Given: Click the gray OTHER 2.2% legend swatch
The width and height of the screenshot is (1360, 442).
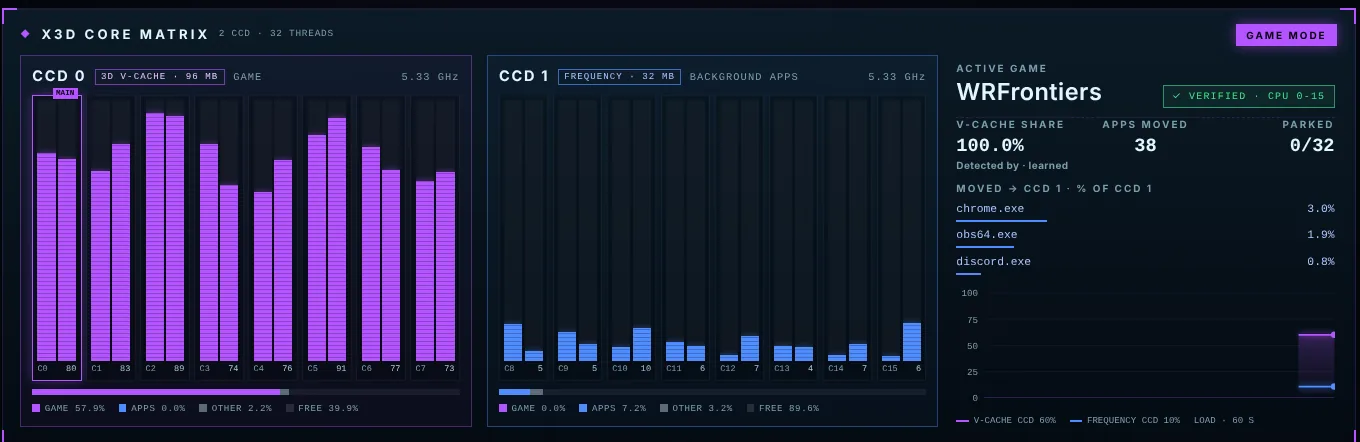Looking at the screenshot, I should pyautogui.click(x=203, y=408).
